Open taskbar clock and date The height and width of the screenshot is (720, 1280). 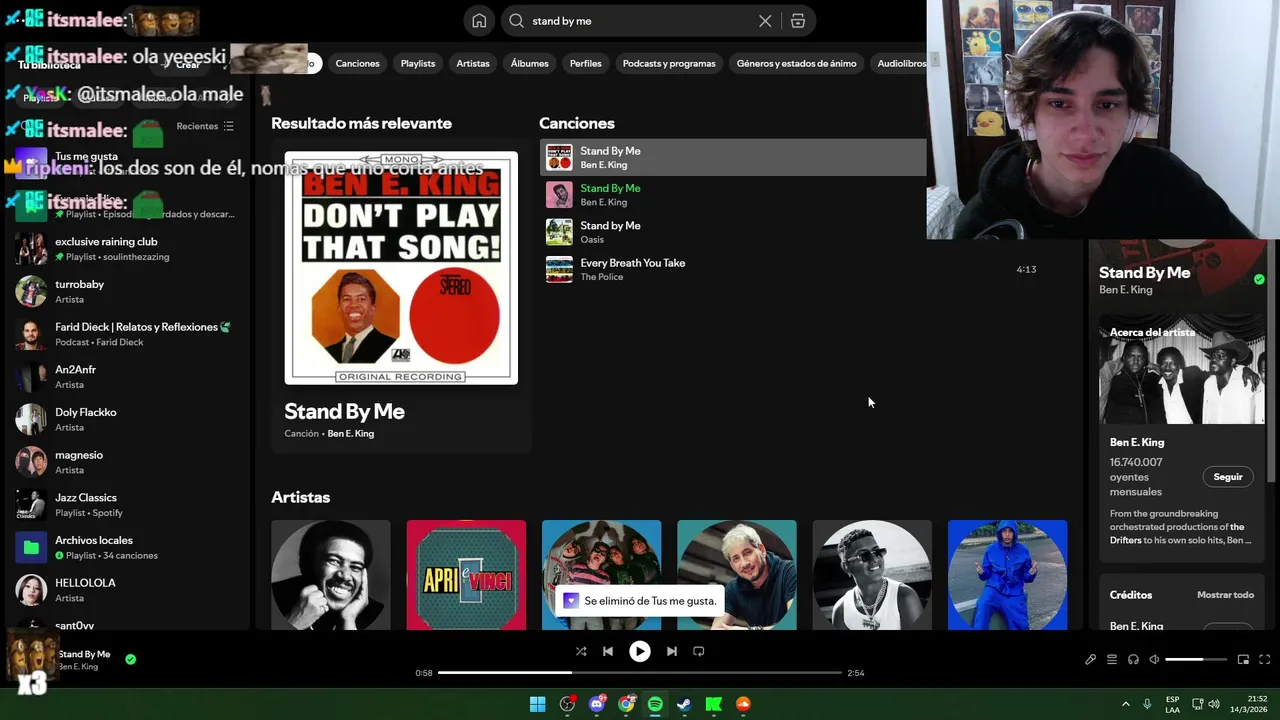[1249, 704]
